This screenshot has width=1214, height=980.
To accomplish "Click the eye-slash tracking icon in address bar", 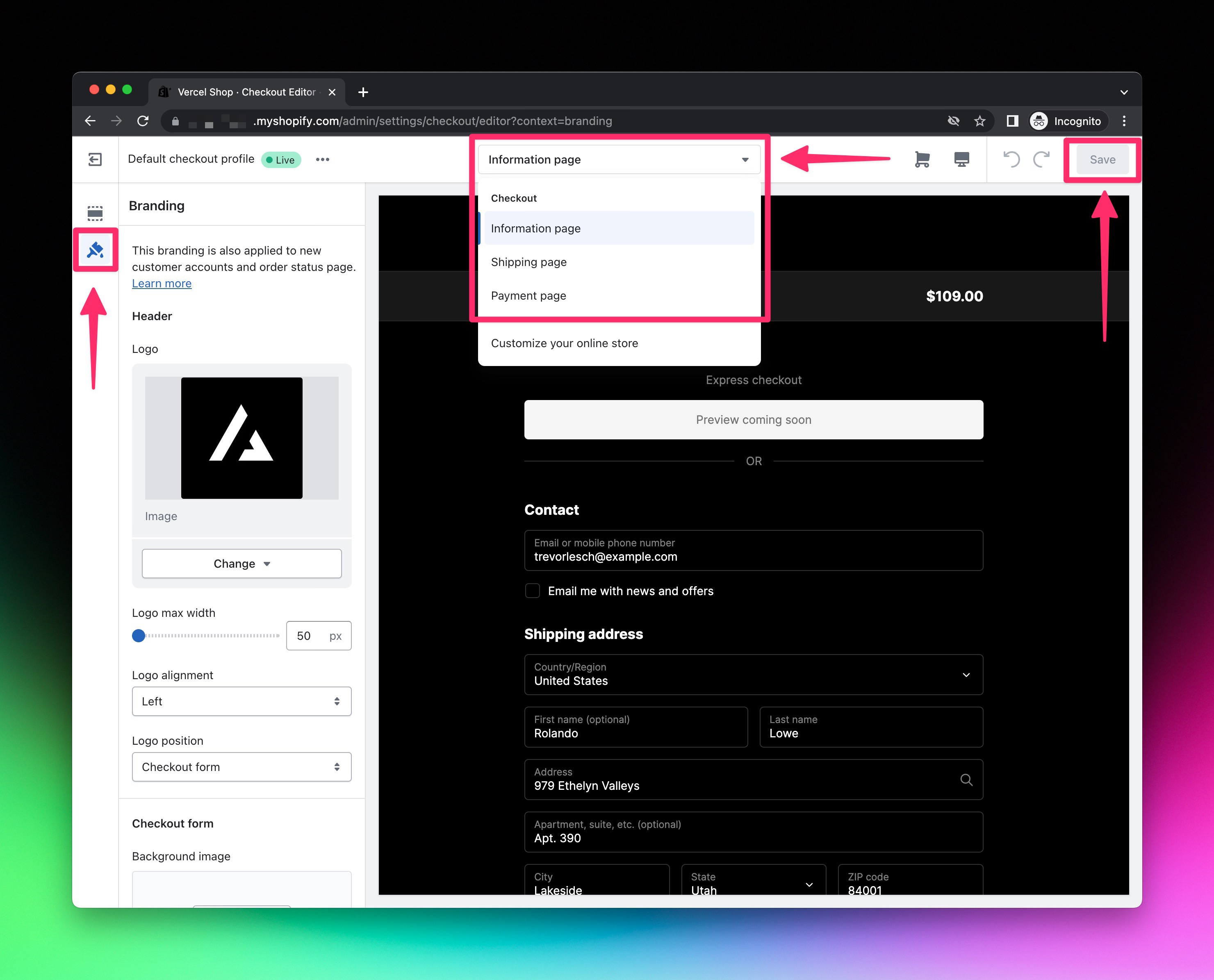I will (954, 121).
